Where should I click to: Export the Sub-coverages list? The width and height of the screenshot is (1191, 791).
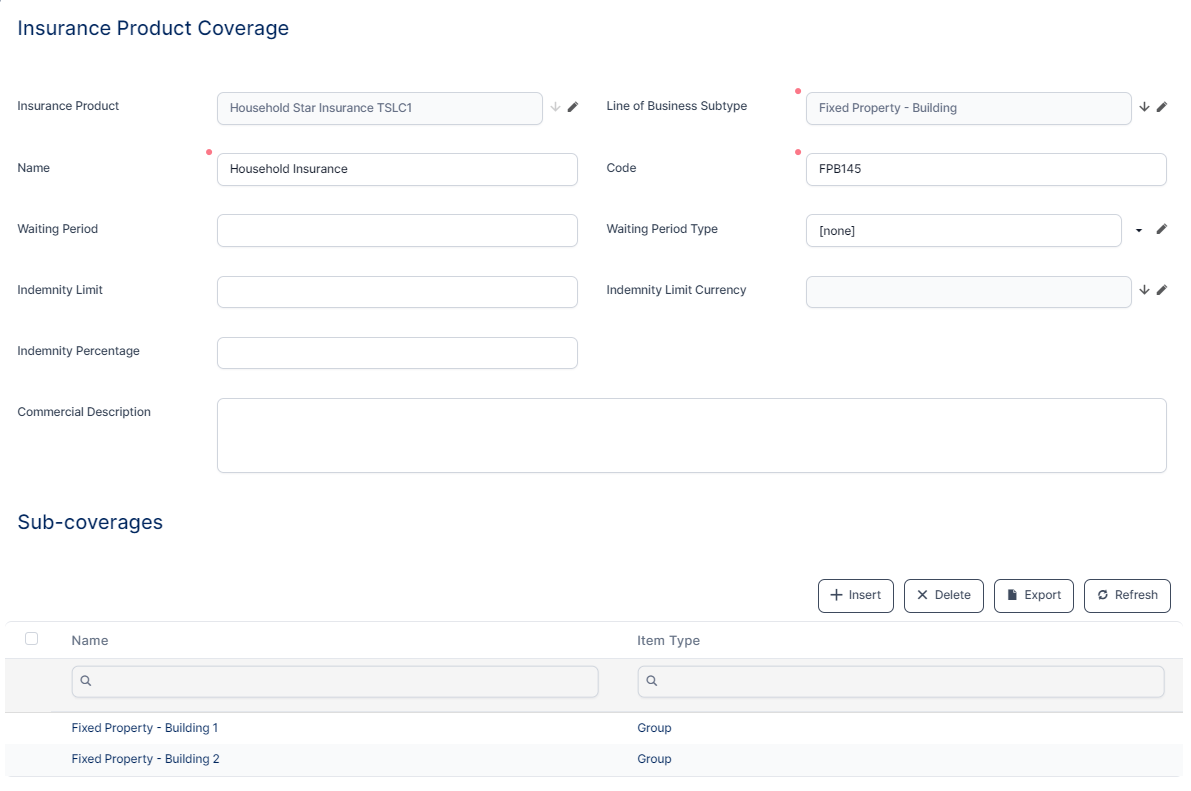(x=1034, y=595)
